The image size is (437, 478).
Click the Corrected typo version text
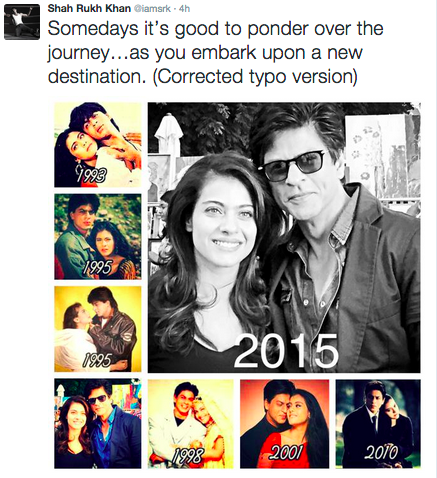pyautogui.click(x=255, y=76)
